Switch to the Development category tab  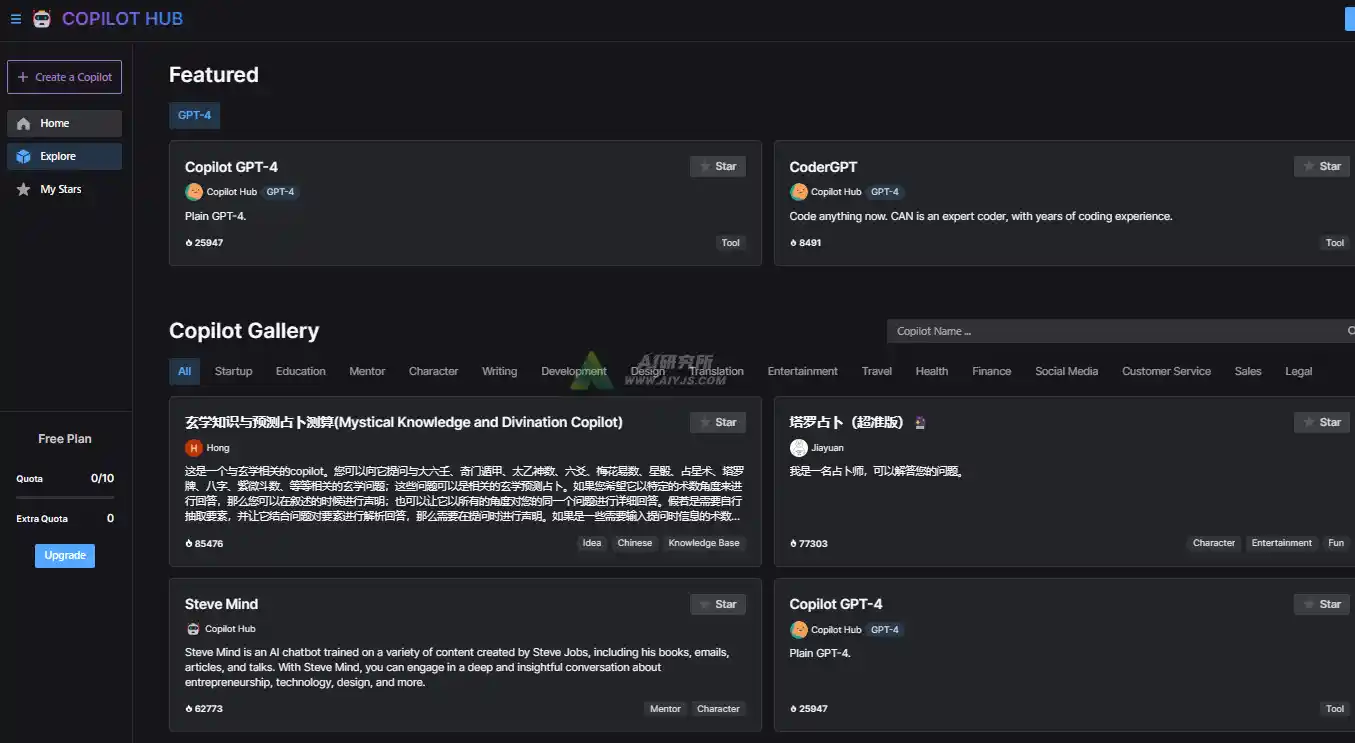573,371
